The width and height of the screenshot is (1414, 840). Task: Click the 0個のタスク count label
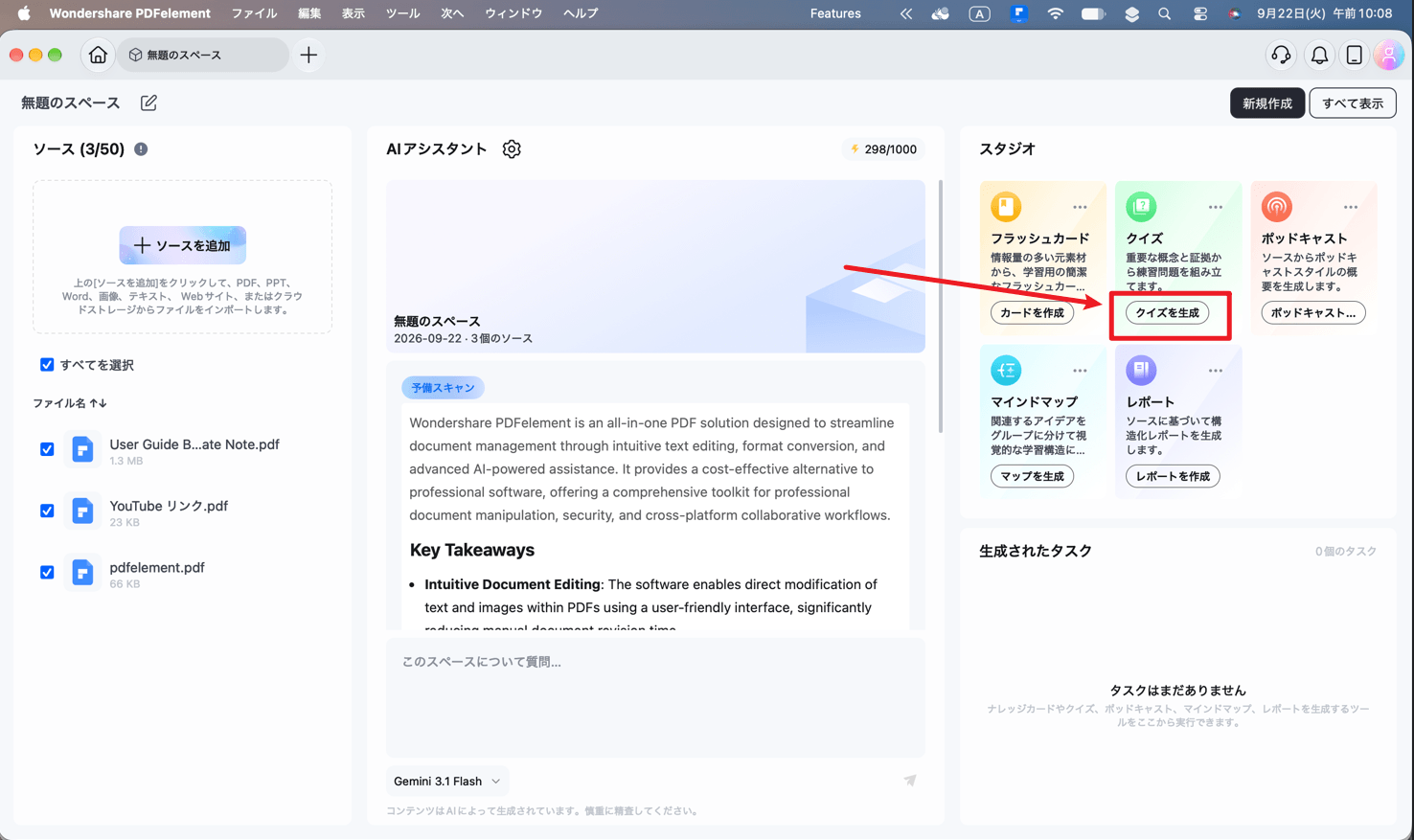coord(1346,552)
